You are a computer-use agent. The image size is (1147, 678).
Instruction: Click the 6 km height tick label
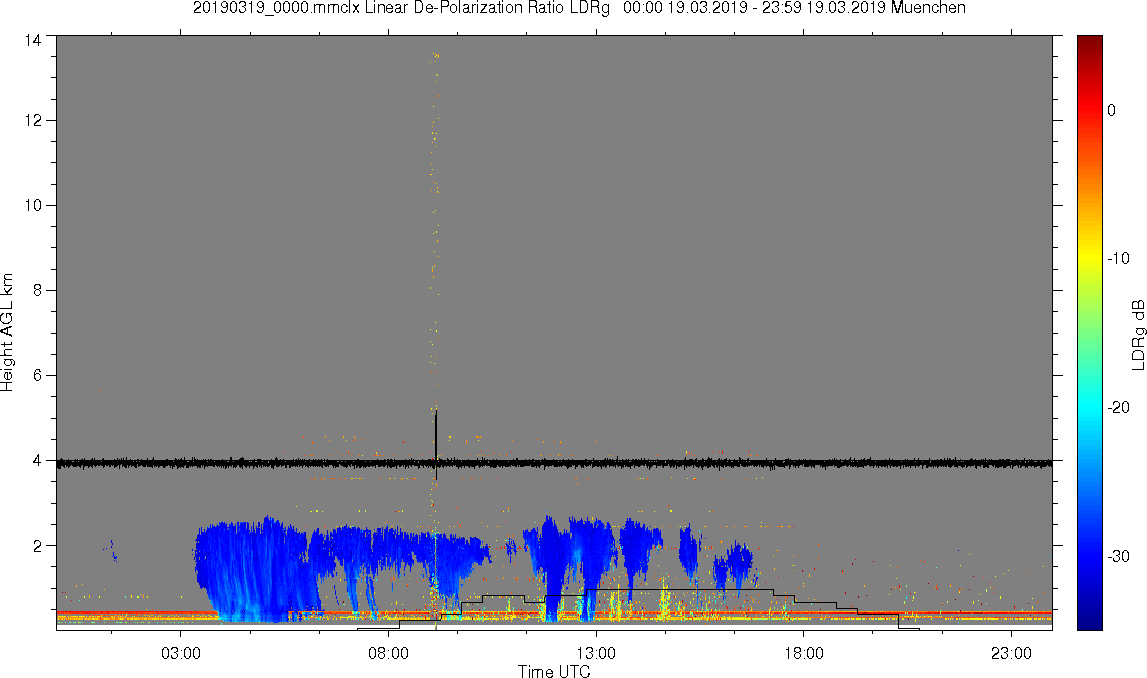coord(37,375)
